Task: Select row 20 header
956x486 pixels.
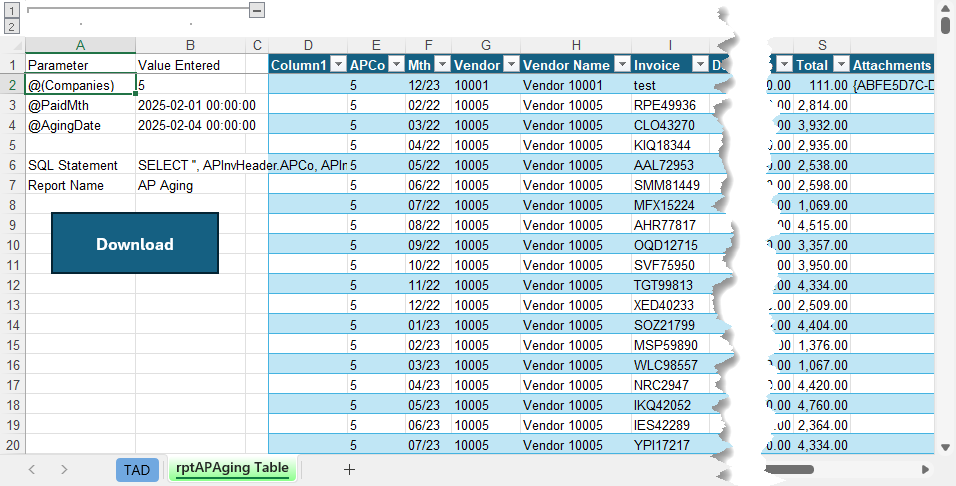Action: [x=12, y=445]
